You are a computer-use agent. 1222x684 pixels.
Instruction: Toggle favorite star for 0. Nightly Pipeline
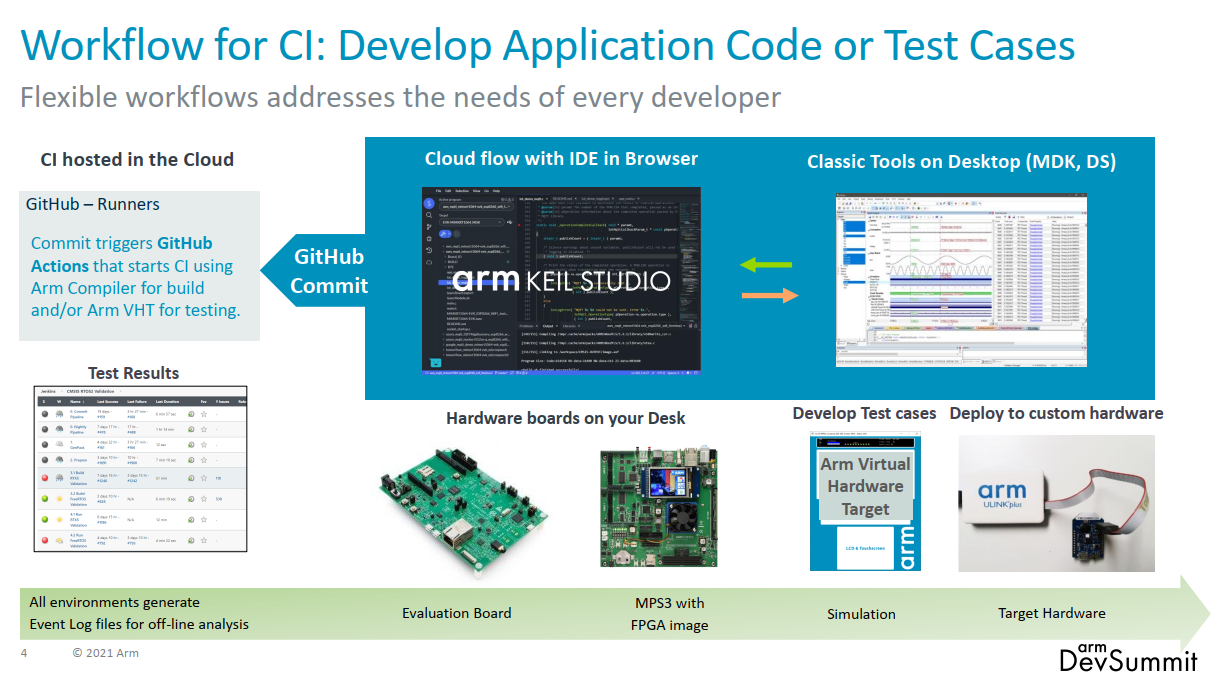point(204,429)
